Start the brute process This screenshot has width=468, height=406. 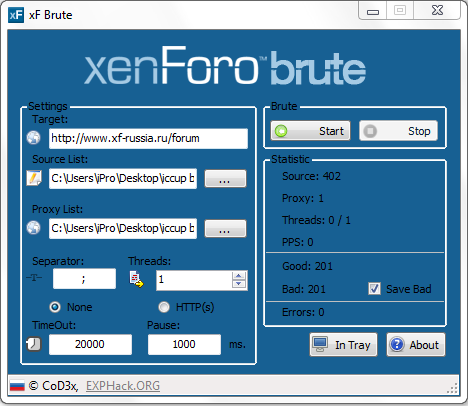(x=310, y=131)
